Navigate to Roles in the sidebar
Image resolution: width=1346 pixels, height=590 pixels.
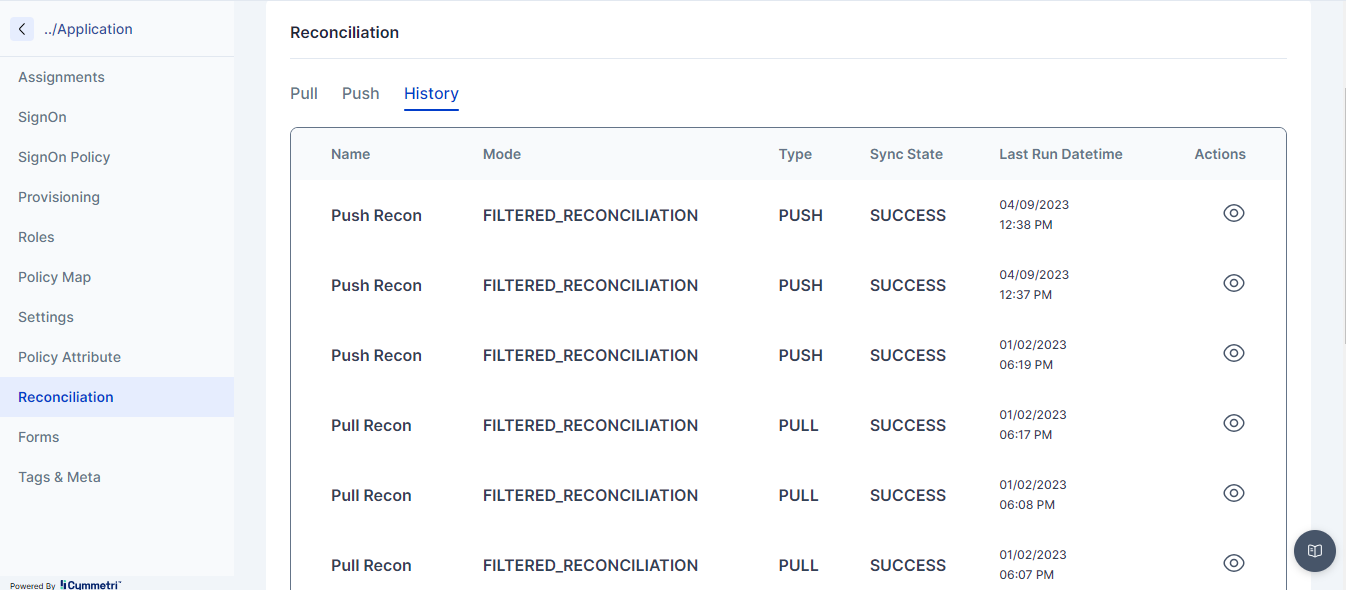[36, 237]
